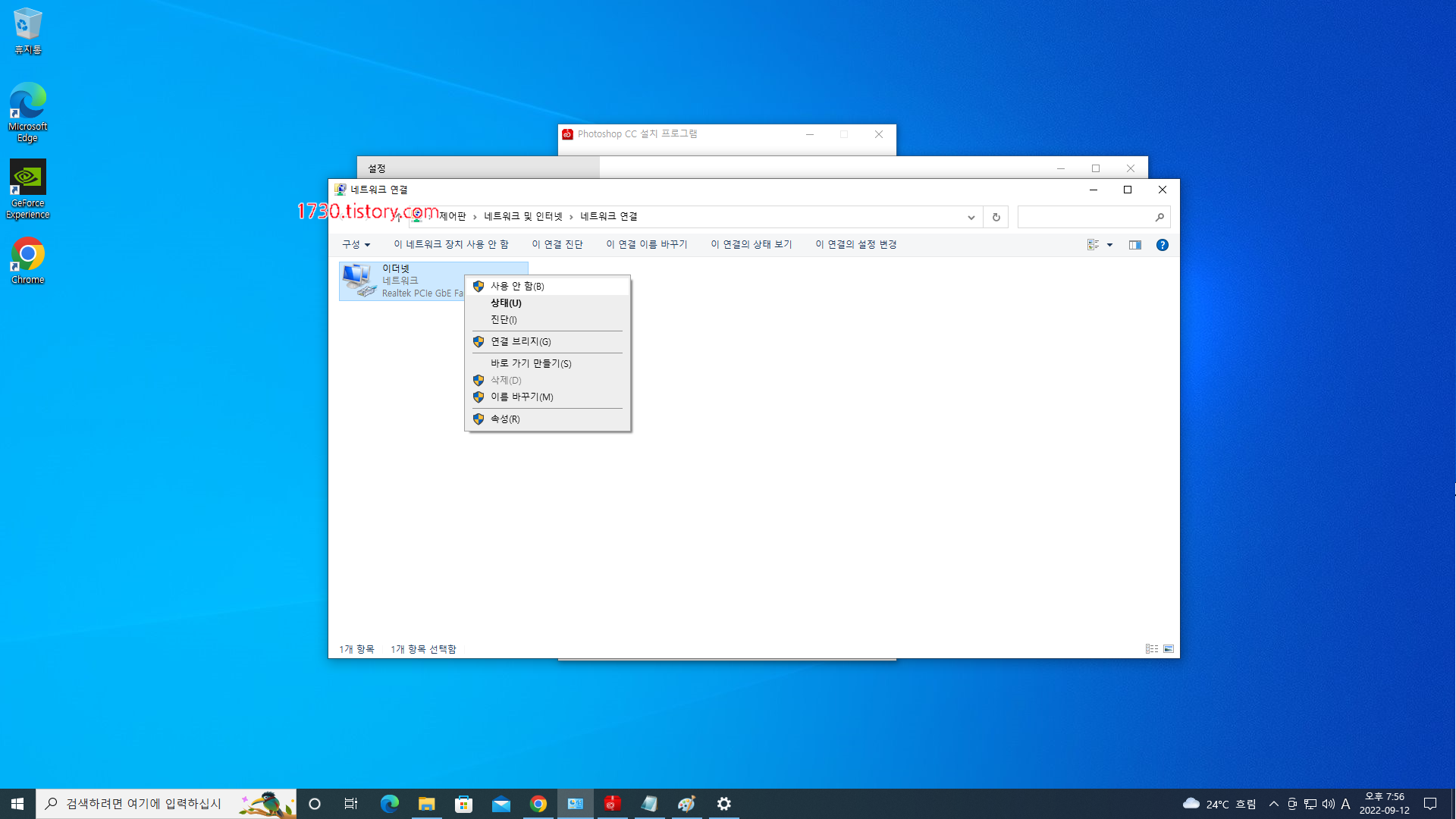Click the refresh icon beside the address bar
Image resolution: width=1456 pixels, height=819 pixels.
(996, 217)
